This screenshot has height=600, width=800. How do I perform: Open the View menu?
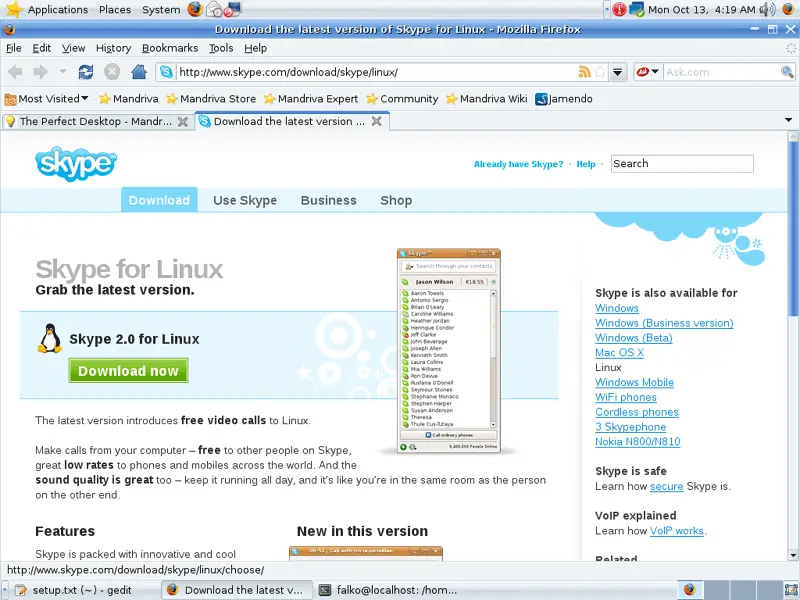click(x=73, y=48)
